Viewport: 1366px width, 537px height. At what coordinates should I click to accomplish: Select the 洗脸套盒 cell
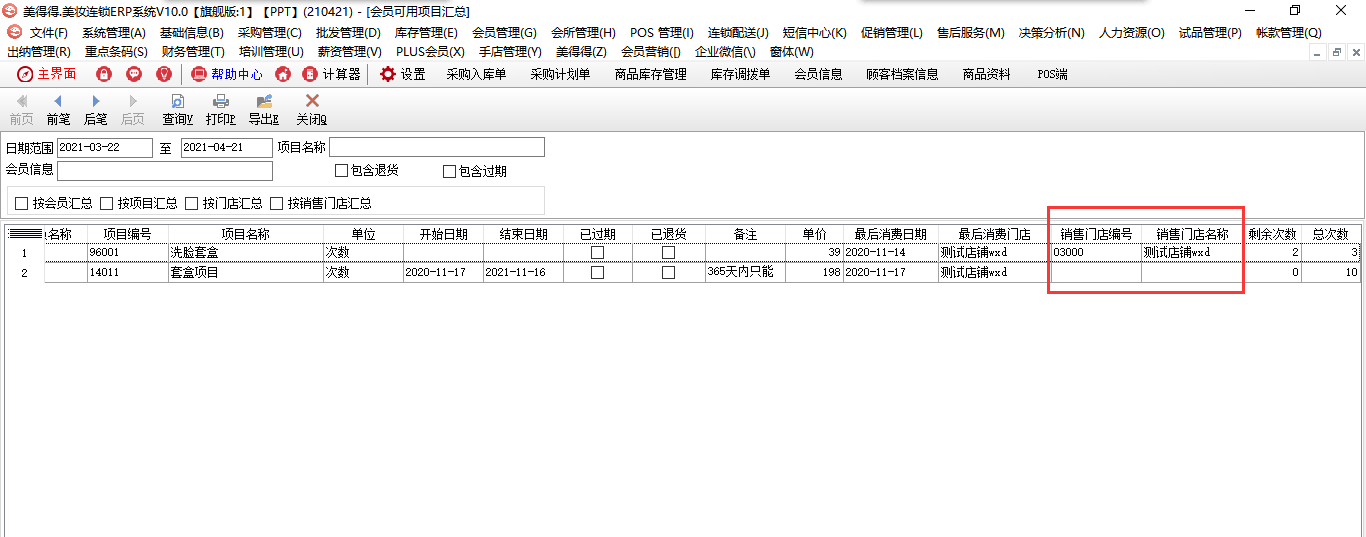(x=245, y=253)
